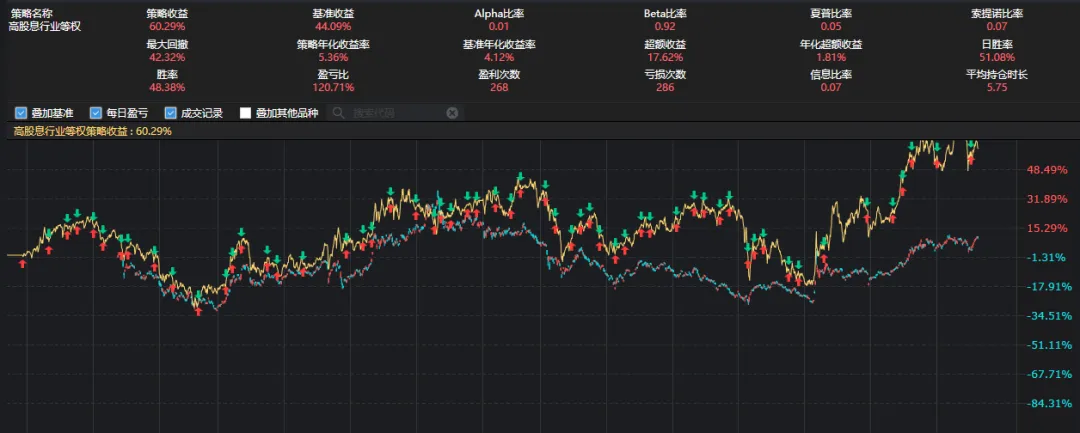Click the 48.49% label on the y-axis
This screenshot has width=1080, height=433.
click(x=1047, y=170)
